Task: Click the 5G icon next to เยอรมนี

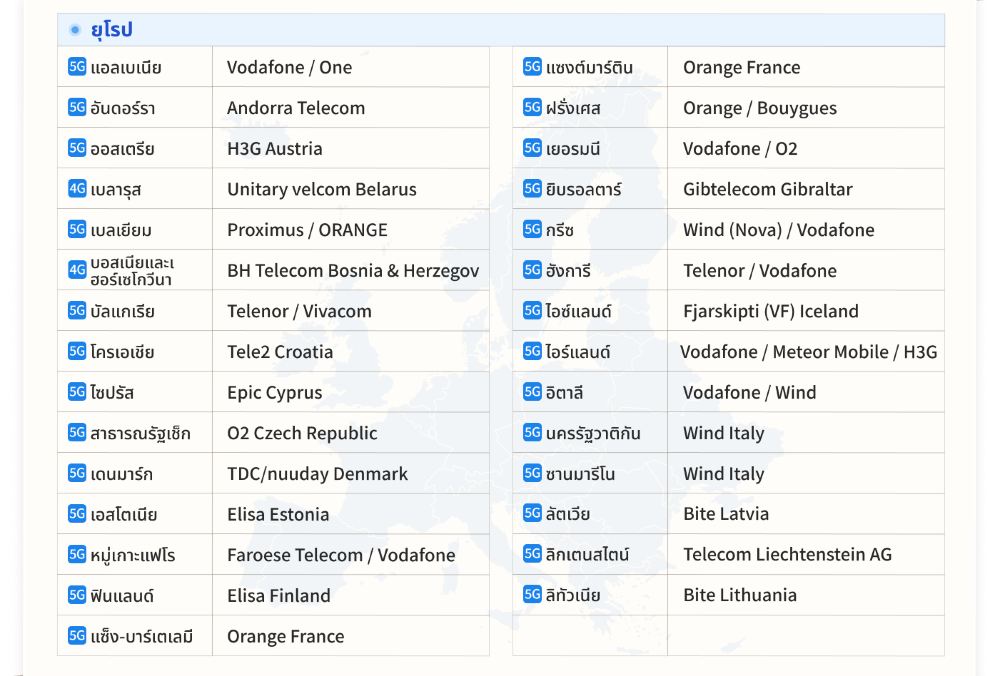Action: click(532, 148)
